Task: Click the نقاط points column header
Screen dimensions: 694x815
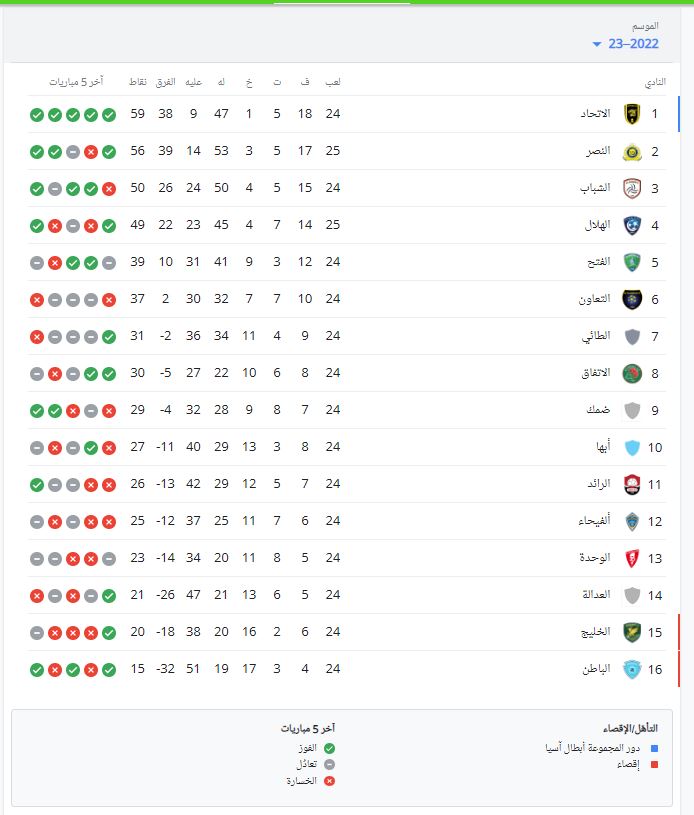Action: point(138,81)
